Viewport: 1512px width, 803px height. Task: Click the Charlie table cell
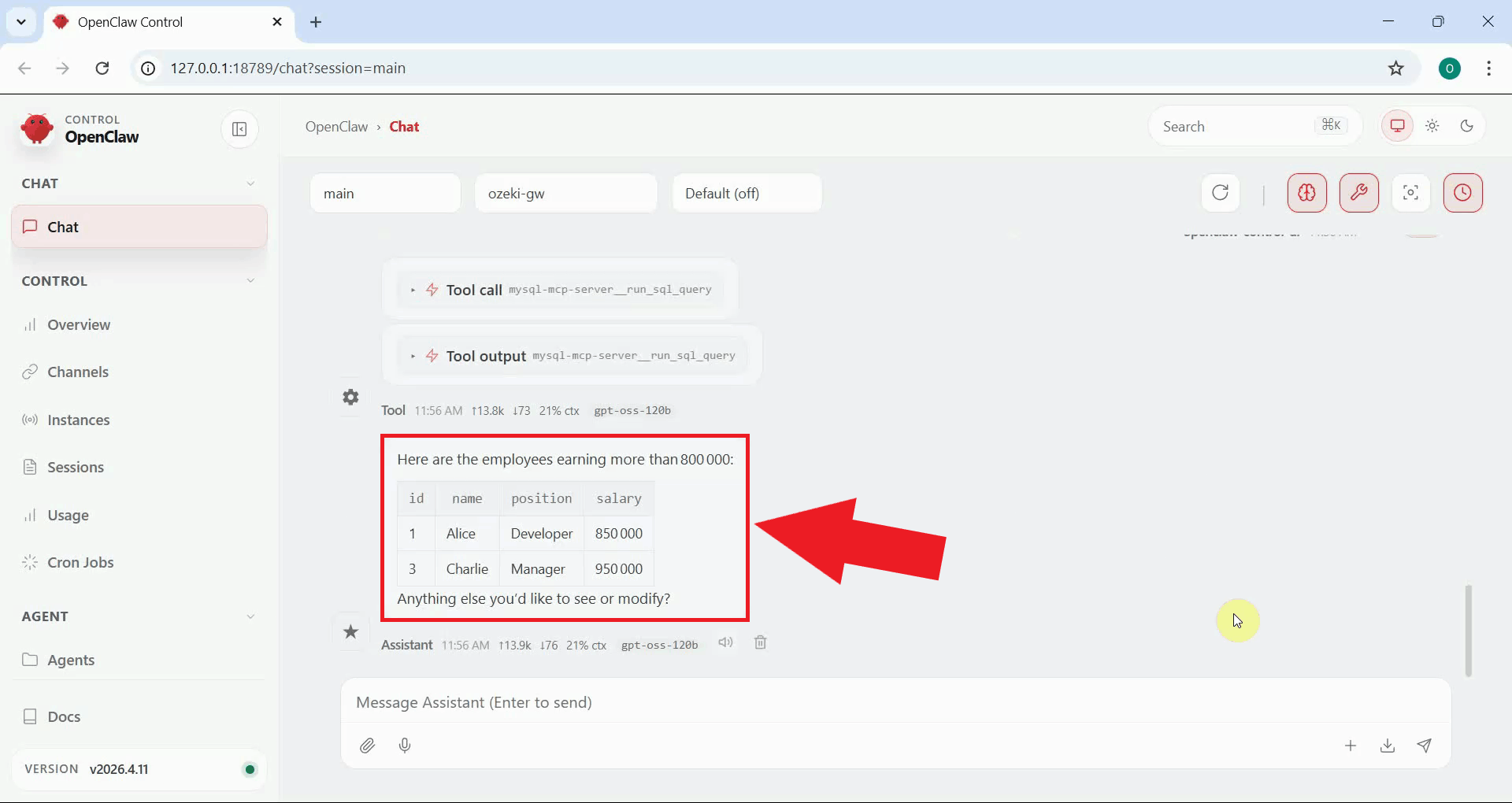[x=467, y=568]
